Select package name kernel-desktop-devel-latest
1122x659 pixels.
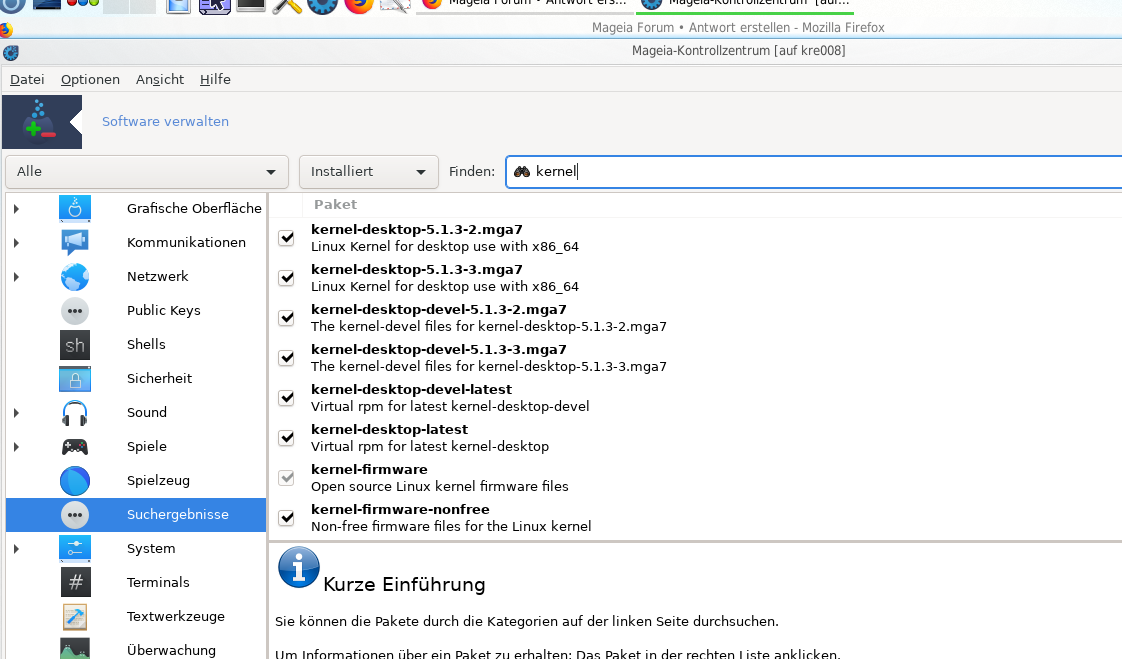click(x=411, y=390)
